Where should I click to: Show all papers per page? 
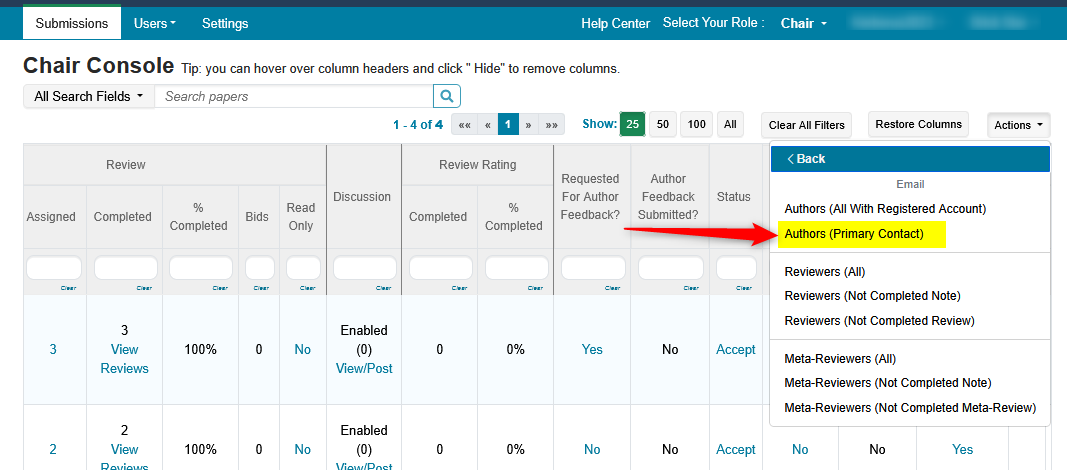[x=730, y=125]
